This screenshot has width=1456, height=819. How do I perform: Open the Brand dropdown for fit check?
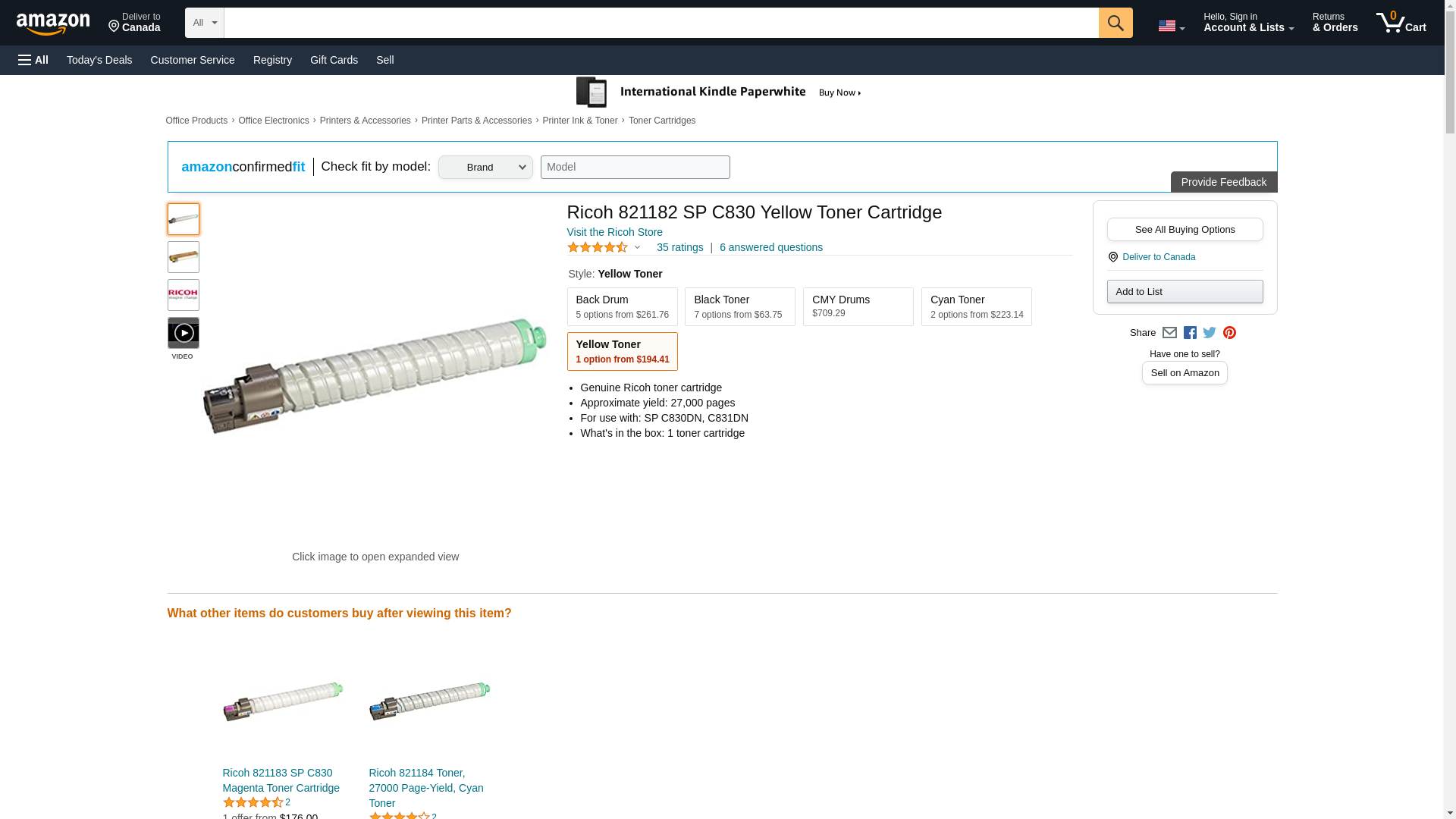pos(485,168)
